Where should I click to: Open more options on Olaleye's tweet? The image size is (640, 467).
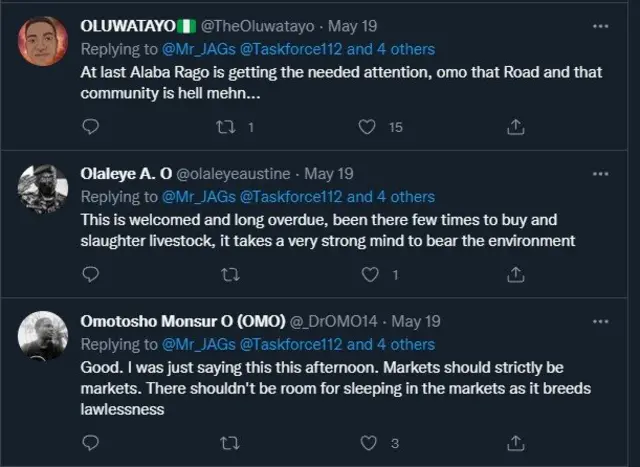(599, 173)
